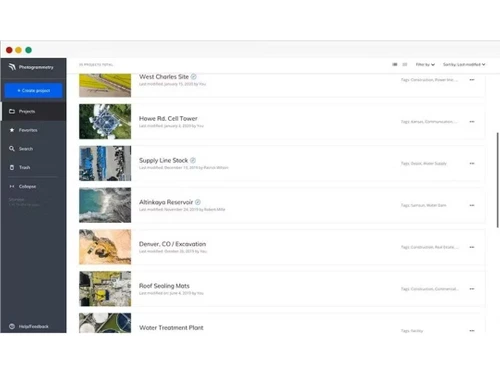This screenshot has width=500, height=375.
Task: Open the Denver, CO / Excavation thumbnail
Action: 105,247
